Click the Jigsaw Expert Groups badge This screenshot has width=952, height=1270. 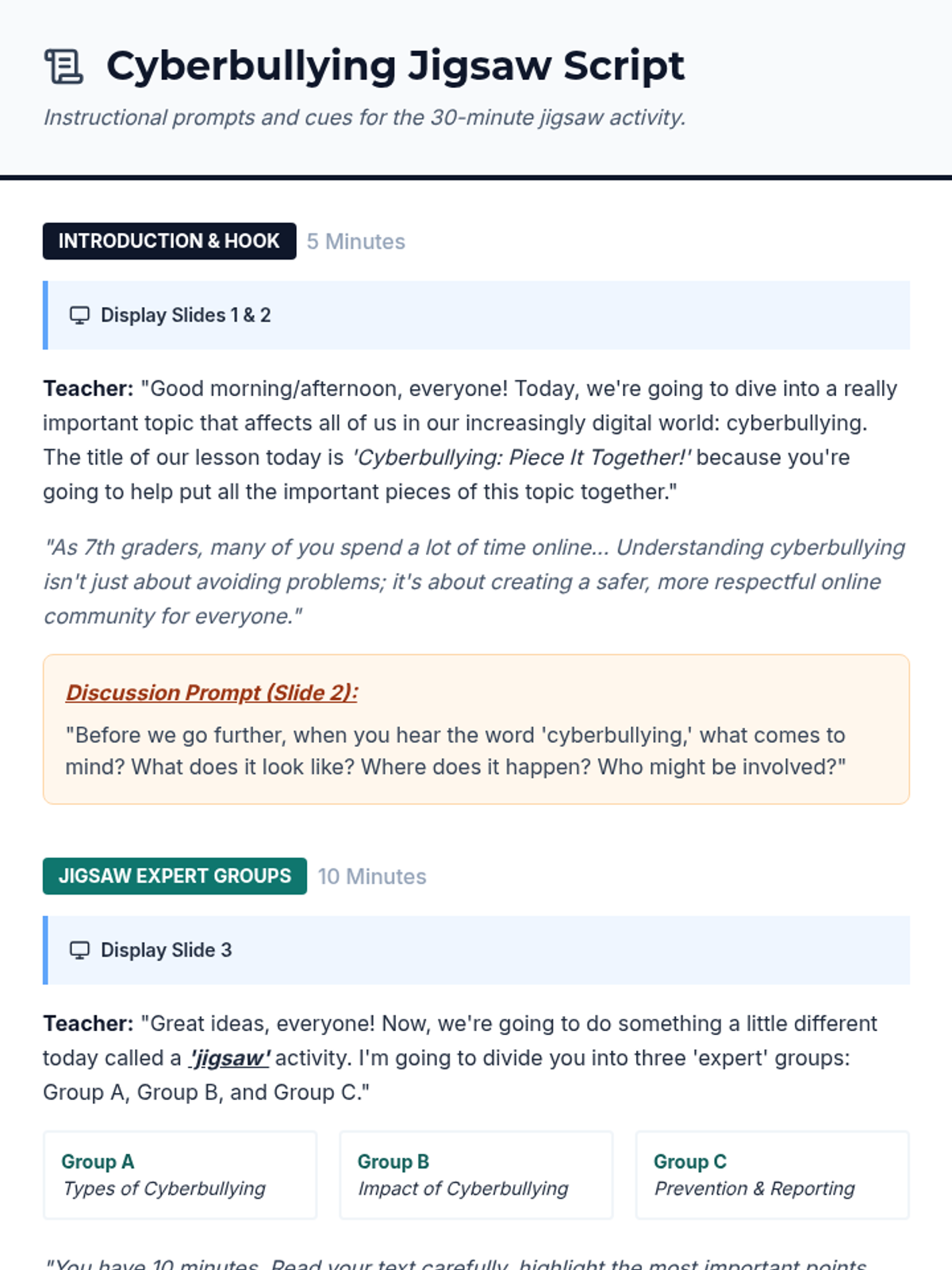pyautogui.click(x=175, y=876)
